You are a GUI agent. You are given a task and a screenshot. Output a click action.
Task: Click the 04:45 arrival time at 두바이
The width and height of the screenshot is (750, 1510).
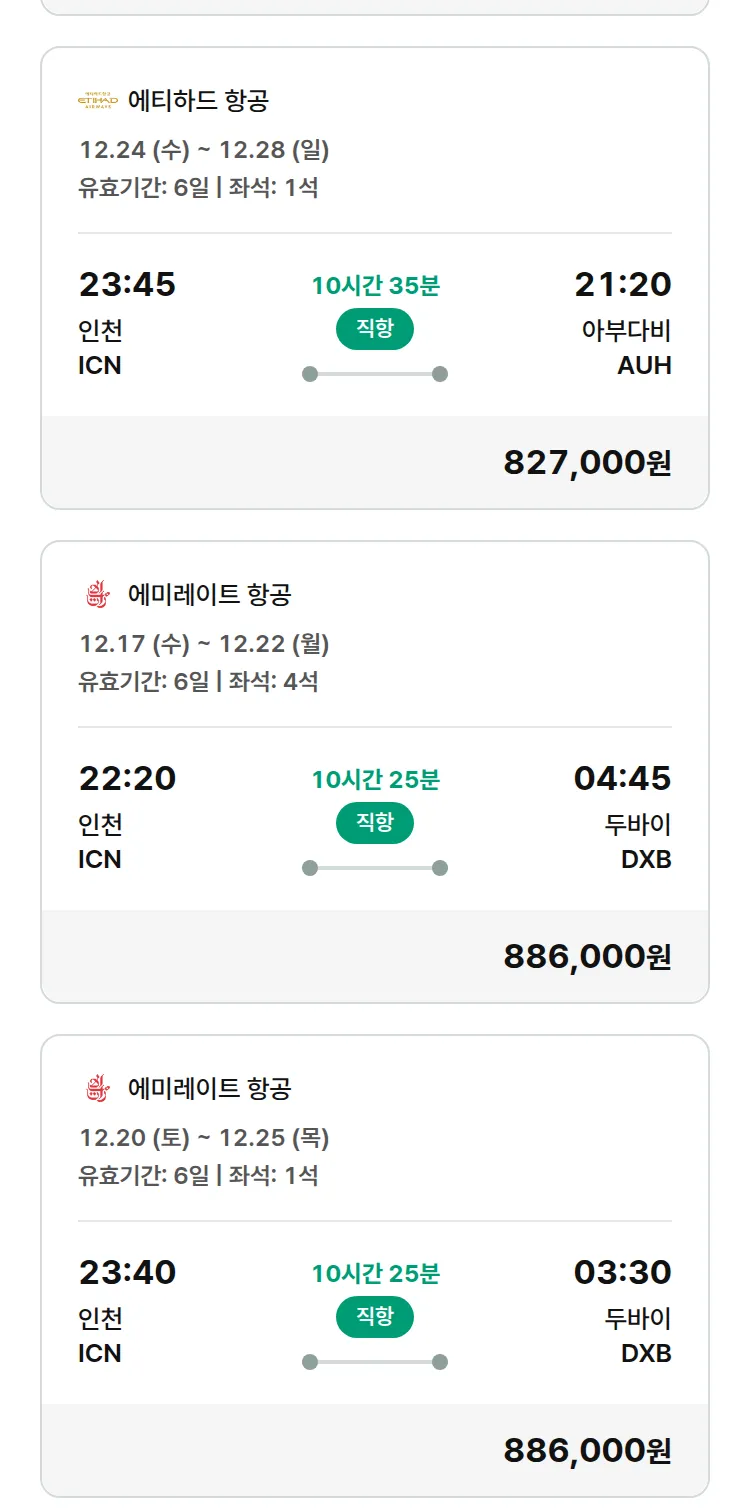(622, 779)
